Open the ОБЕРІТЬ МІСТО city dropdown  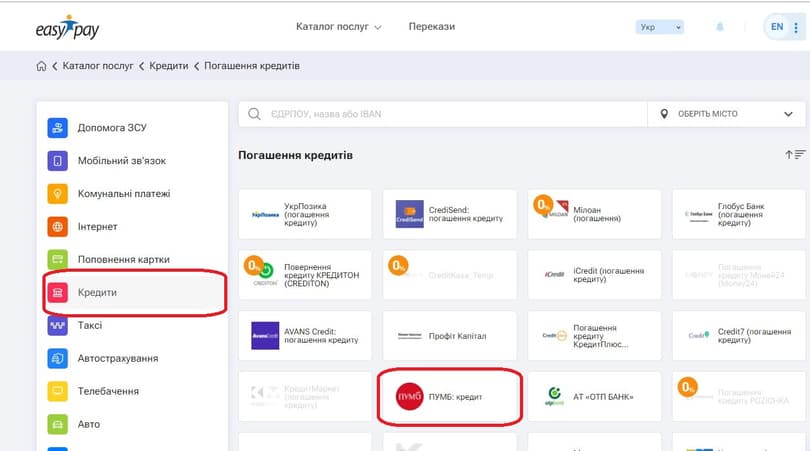[726, 114]
